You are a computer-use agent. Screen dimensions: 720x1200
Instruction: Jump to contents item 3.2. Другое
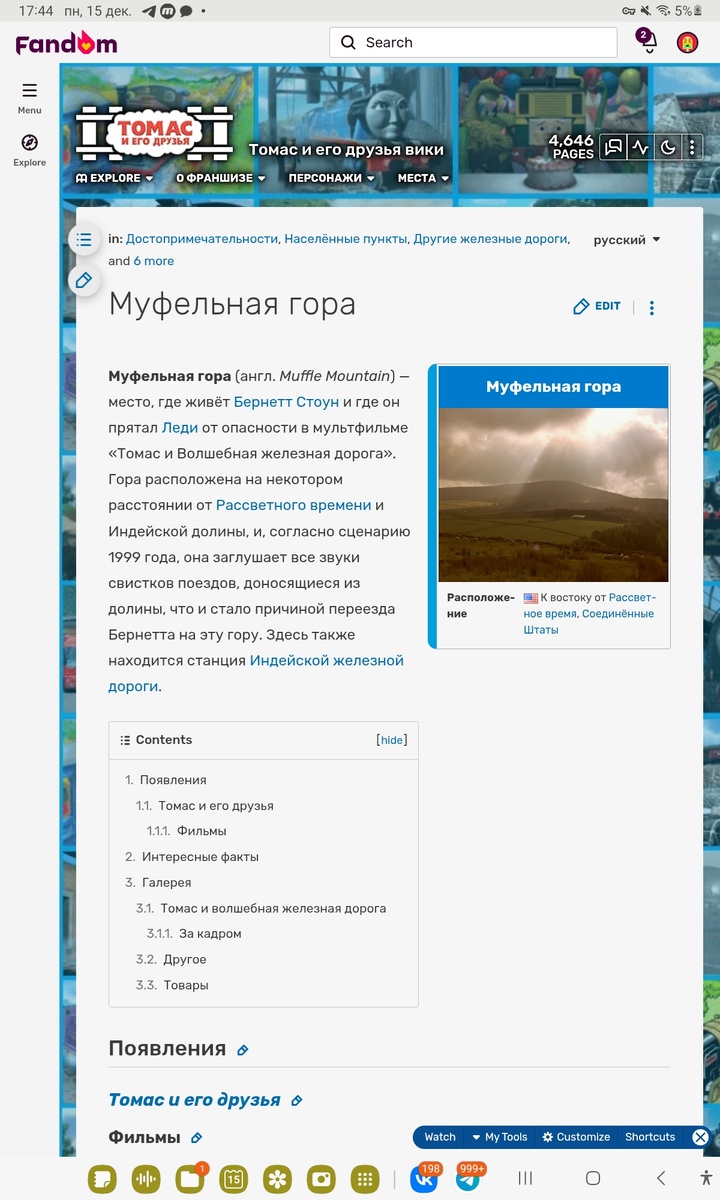point(171,960)
